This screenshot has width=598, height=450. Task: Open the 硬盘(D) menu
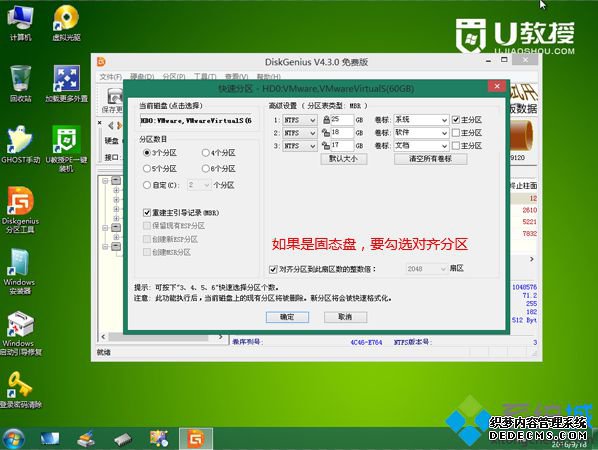click(x=141, y=77)
